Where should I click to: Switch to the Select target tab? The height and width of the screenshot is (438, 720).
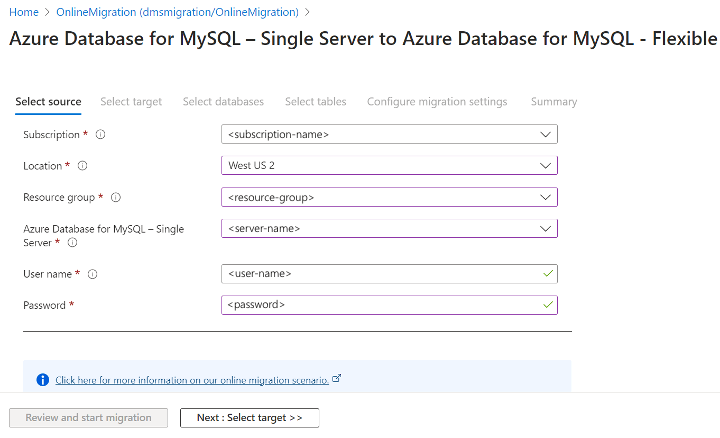[x=131, y=102]
